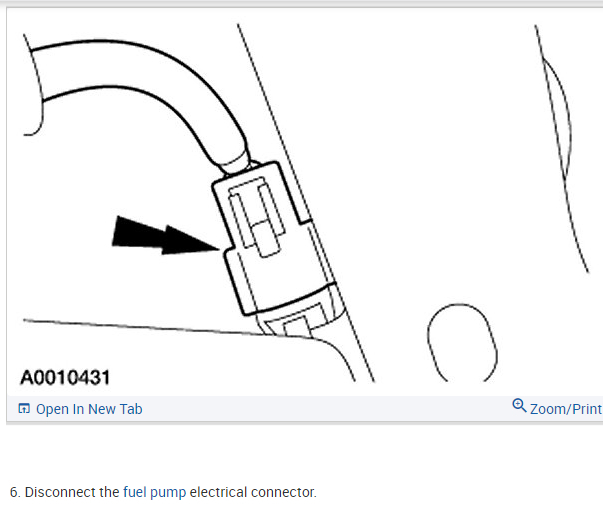The height and width of the screenshot is (514, 603).
Task: Select the A0010431 illustration ID label
Action: tap(65, 378)
